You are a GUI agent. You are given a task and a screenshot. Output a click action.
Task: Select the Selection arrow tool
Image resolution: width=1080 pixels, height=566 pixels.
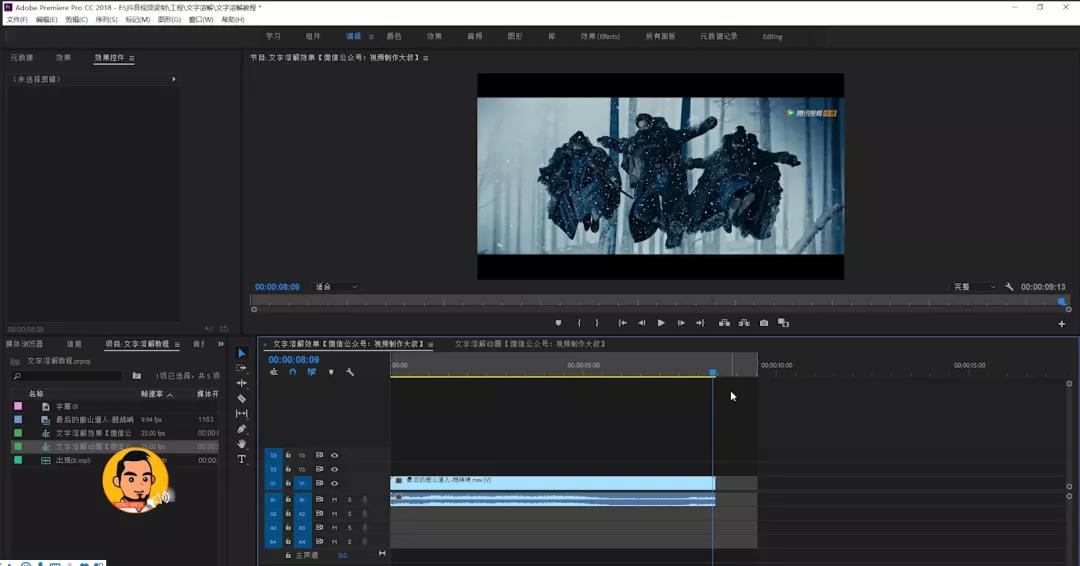coord(242,353)
